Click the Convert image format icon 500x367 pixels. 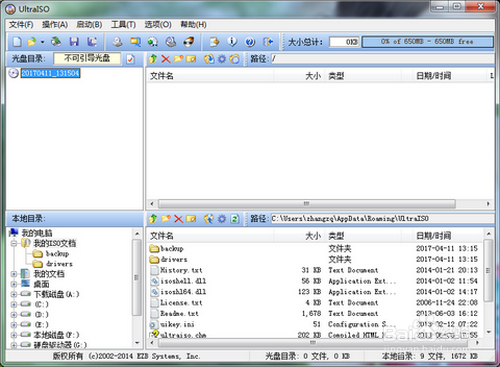153,42
